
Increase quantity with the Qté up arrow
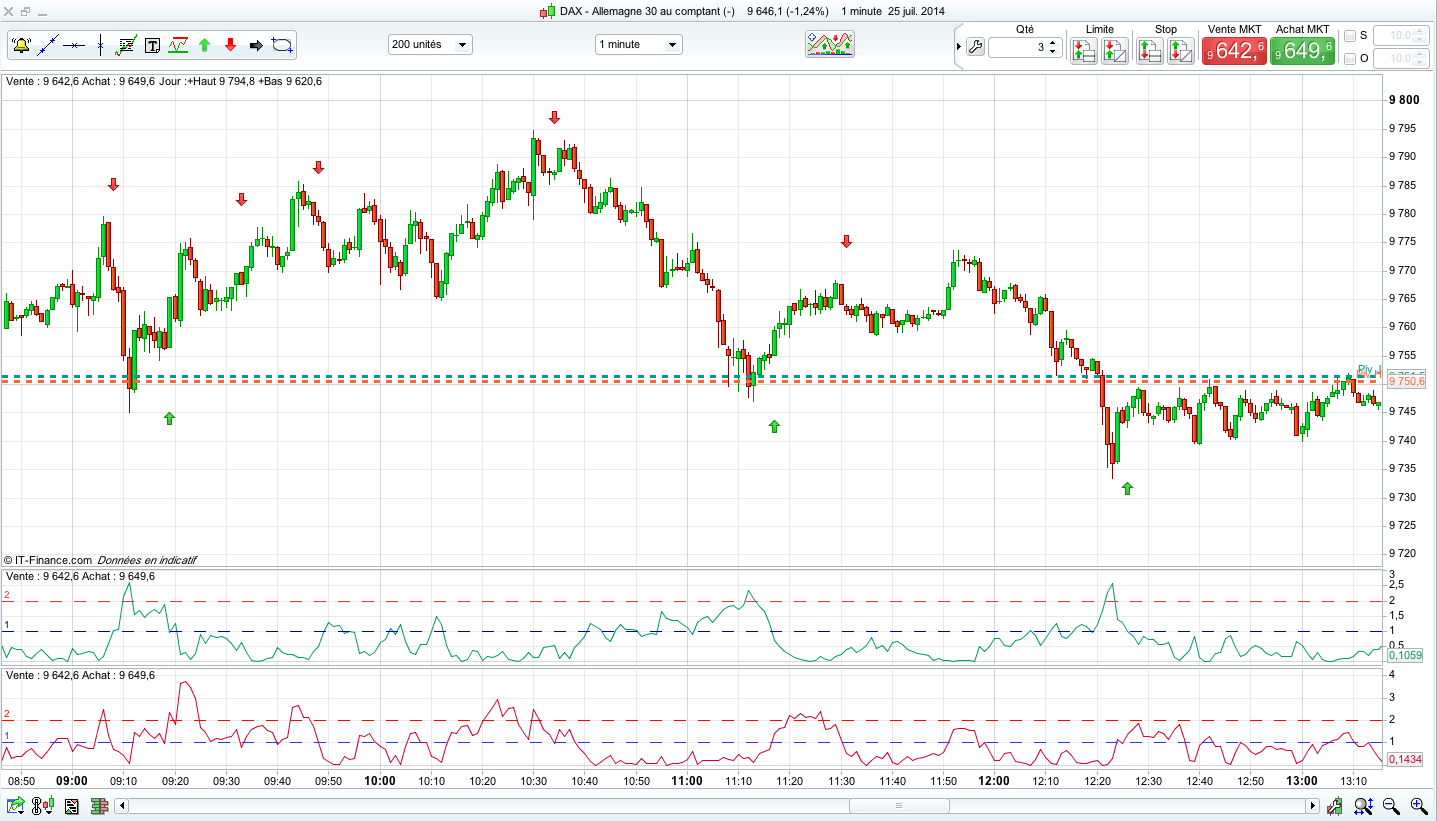tap(1053, 42)
